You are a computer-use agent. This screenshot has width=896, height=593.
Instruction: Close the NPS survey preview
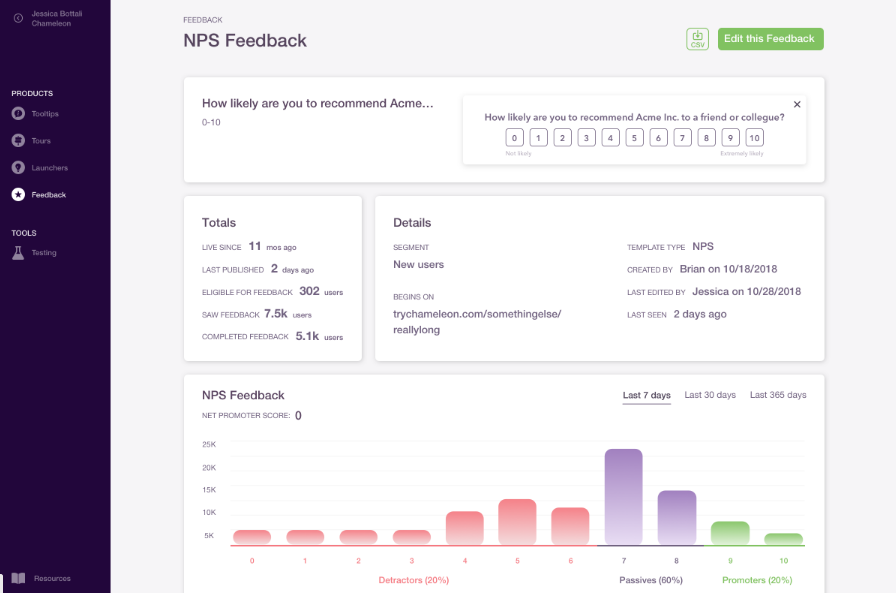click(797, 105)
